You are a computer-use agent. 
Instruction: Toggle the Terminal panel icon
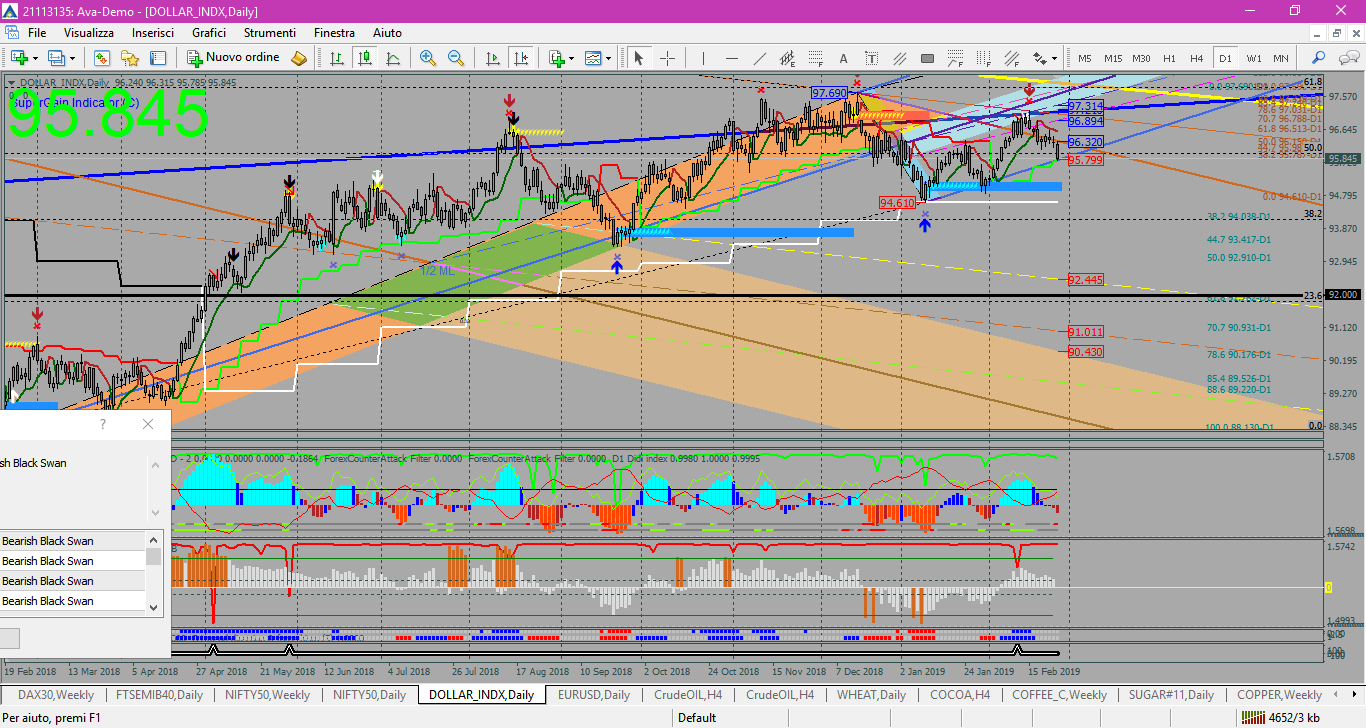coord(158,58)
